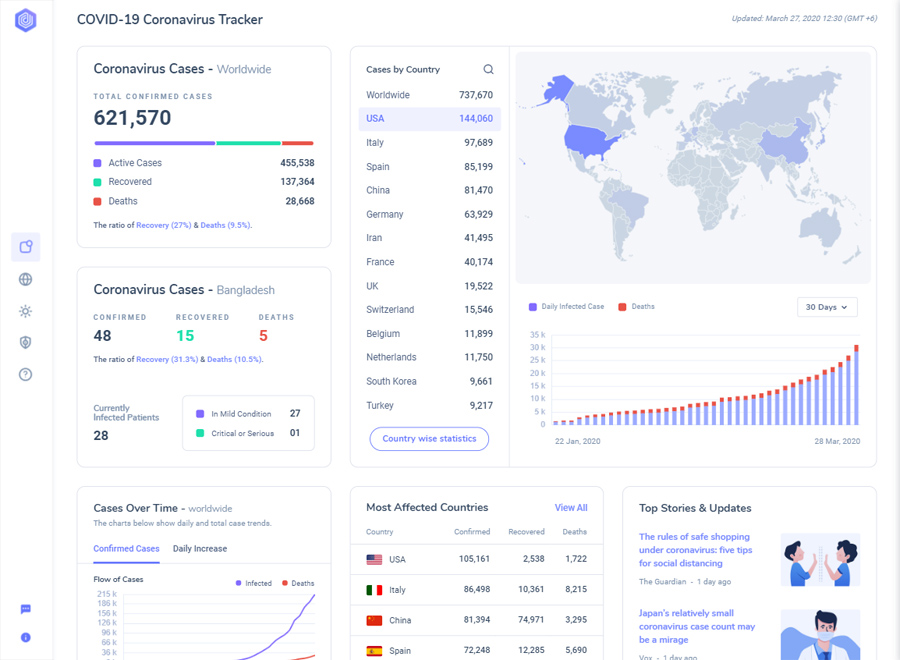Open the shield protection icon in the sidebar
Viewport: 900px width, 660px height.
25,342
